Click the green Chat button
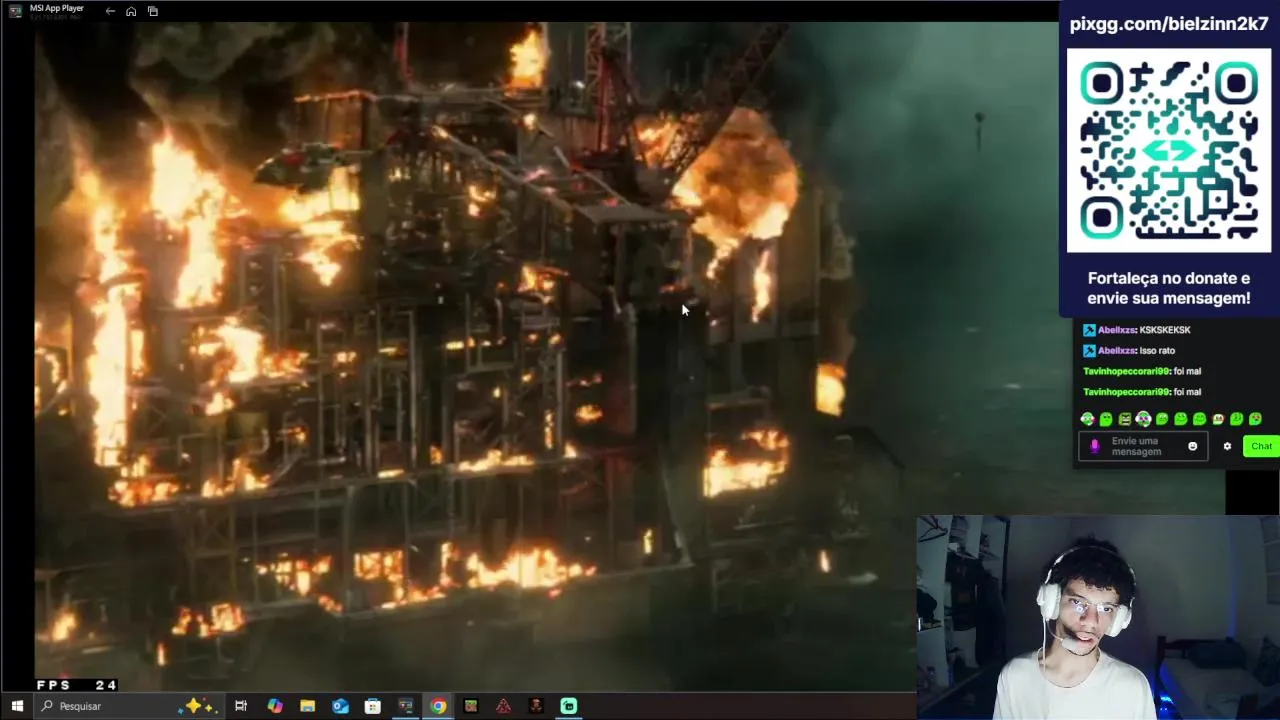Viewport: 1280px width, 720px height. point(1261,446)
